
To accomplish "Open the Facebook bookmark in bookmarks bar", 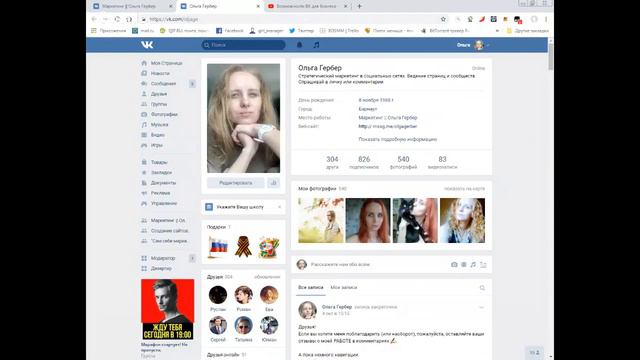I will click(230, 31).
